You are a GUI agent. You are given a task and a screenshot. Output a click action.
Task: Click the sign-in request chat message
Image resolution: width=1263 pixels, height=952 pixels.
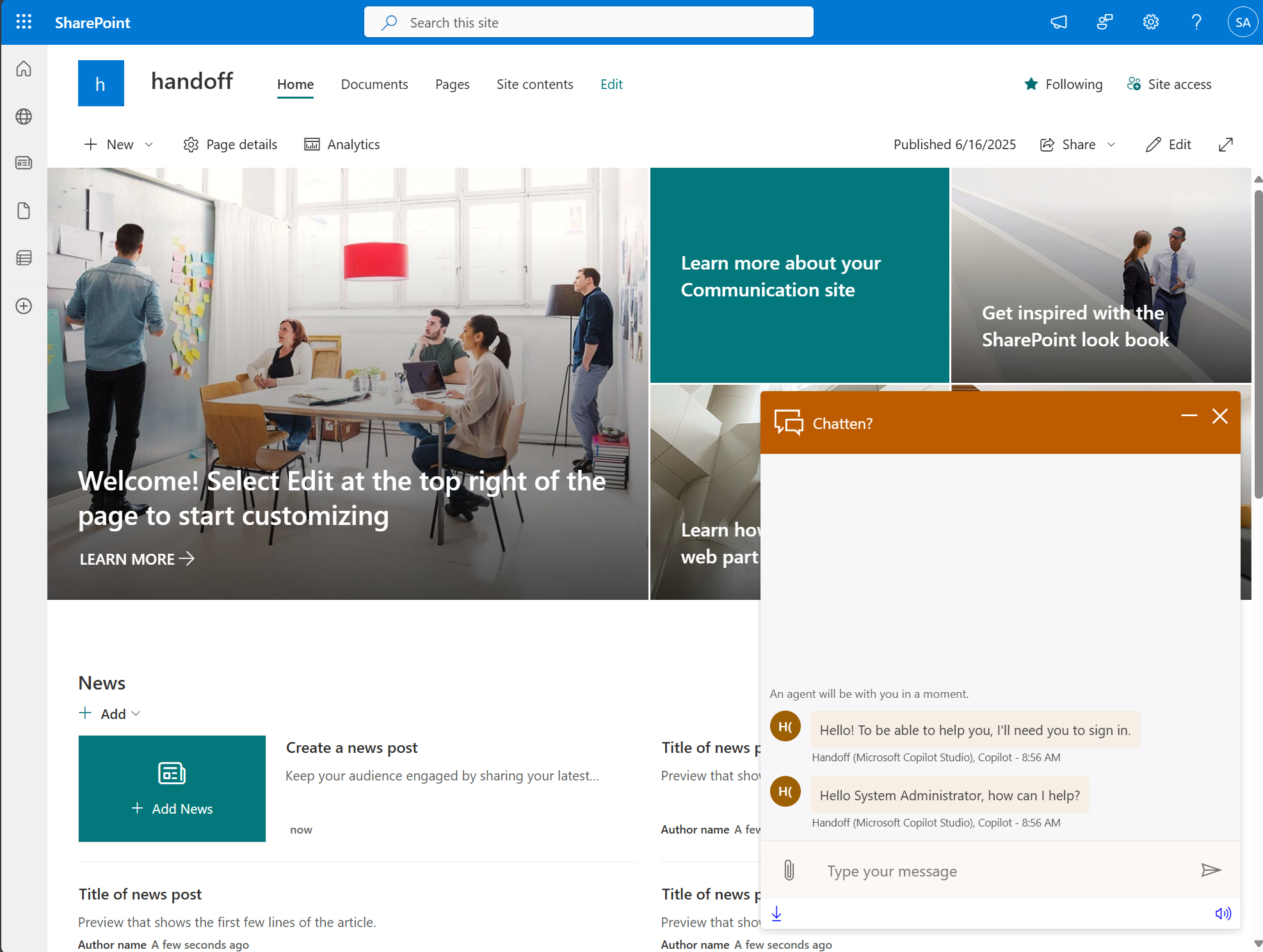click(x=975, y=730)
